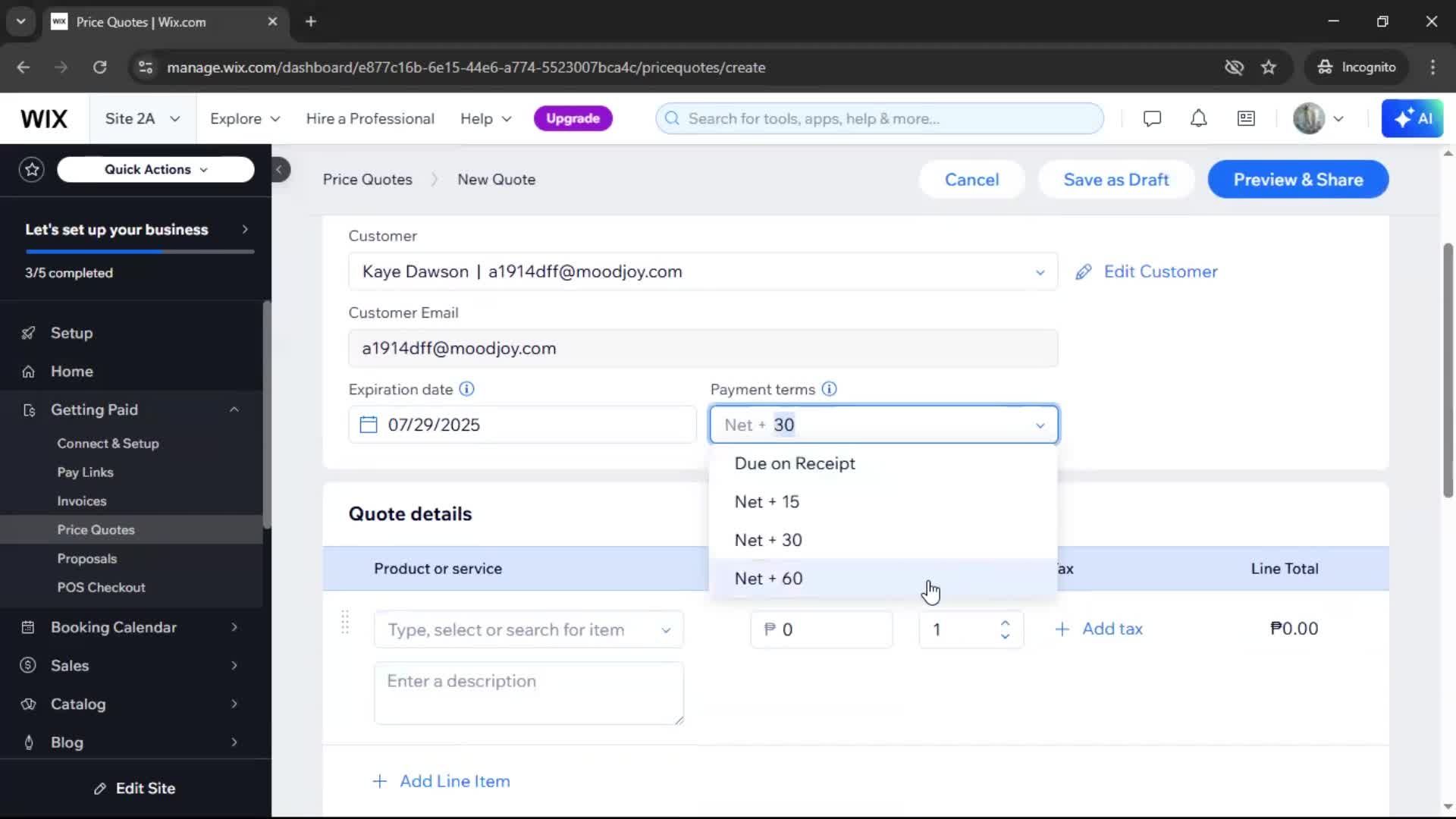Choose Net + 30 from the list
This screenshot has width=1456, height=819.
883,540
